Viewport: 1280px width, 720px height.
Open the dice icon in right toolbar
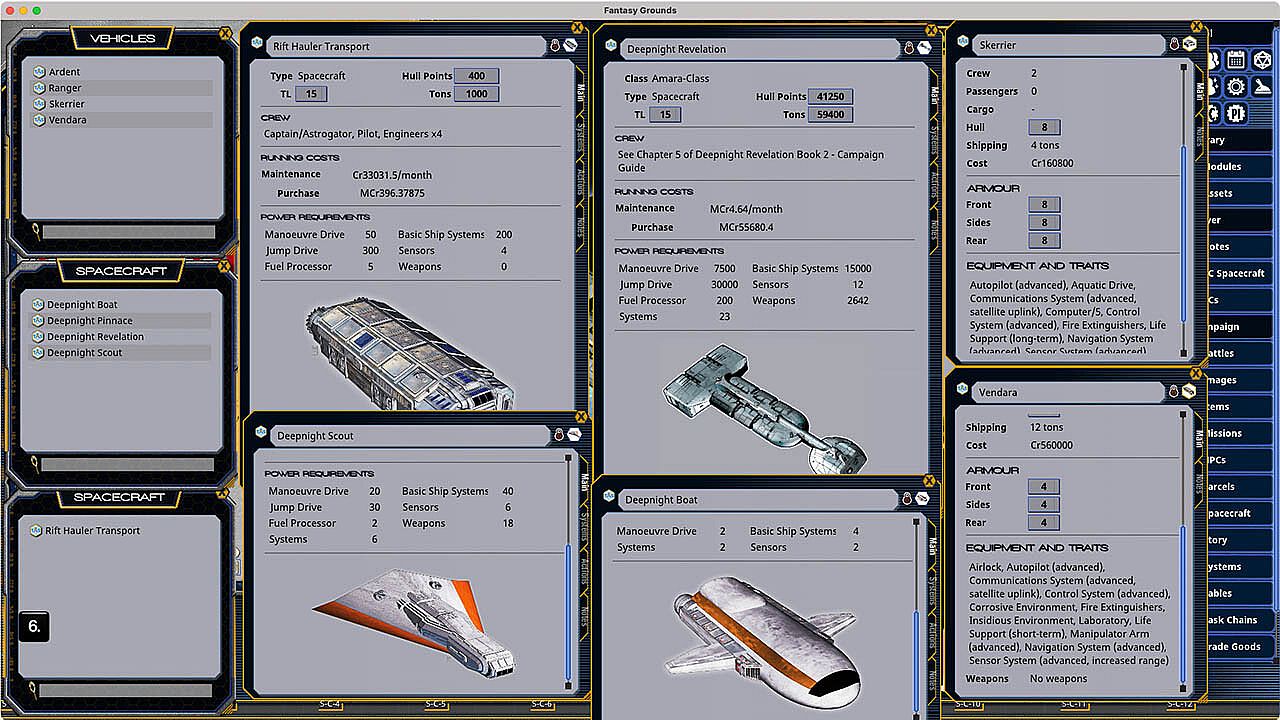click(1261, 59)
